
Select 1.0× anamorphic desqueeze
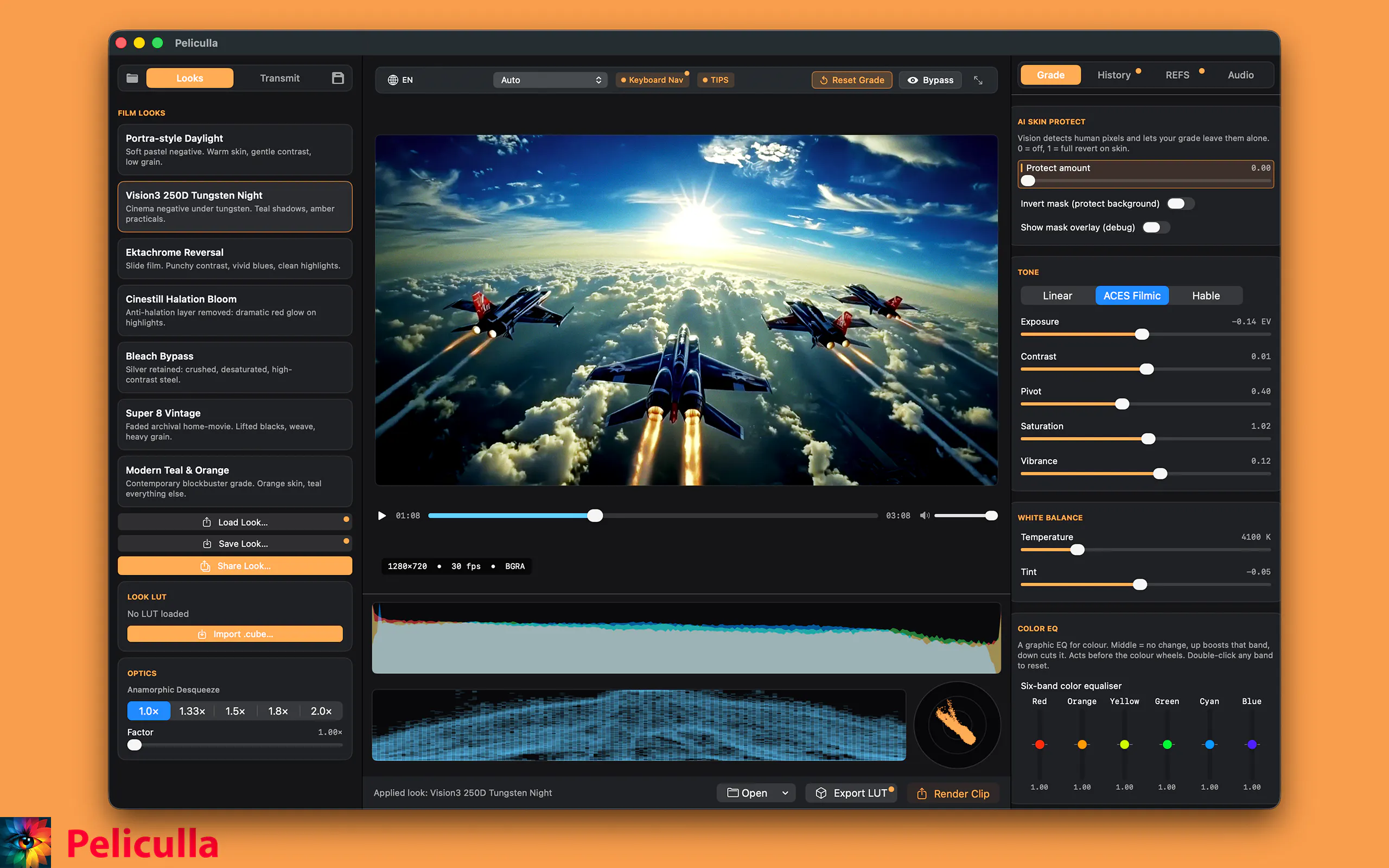coord(149,711)
